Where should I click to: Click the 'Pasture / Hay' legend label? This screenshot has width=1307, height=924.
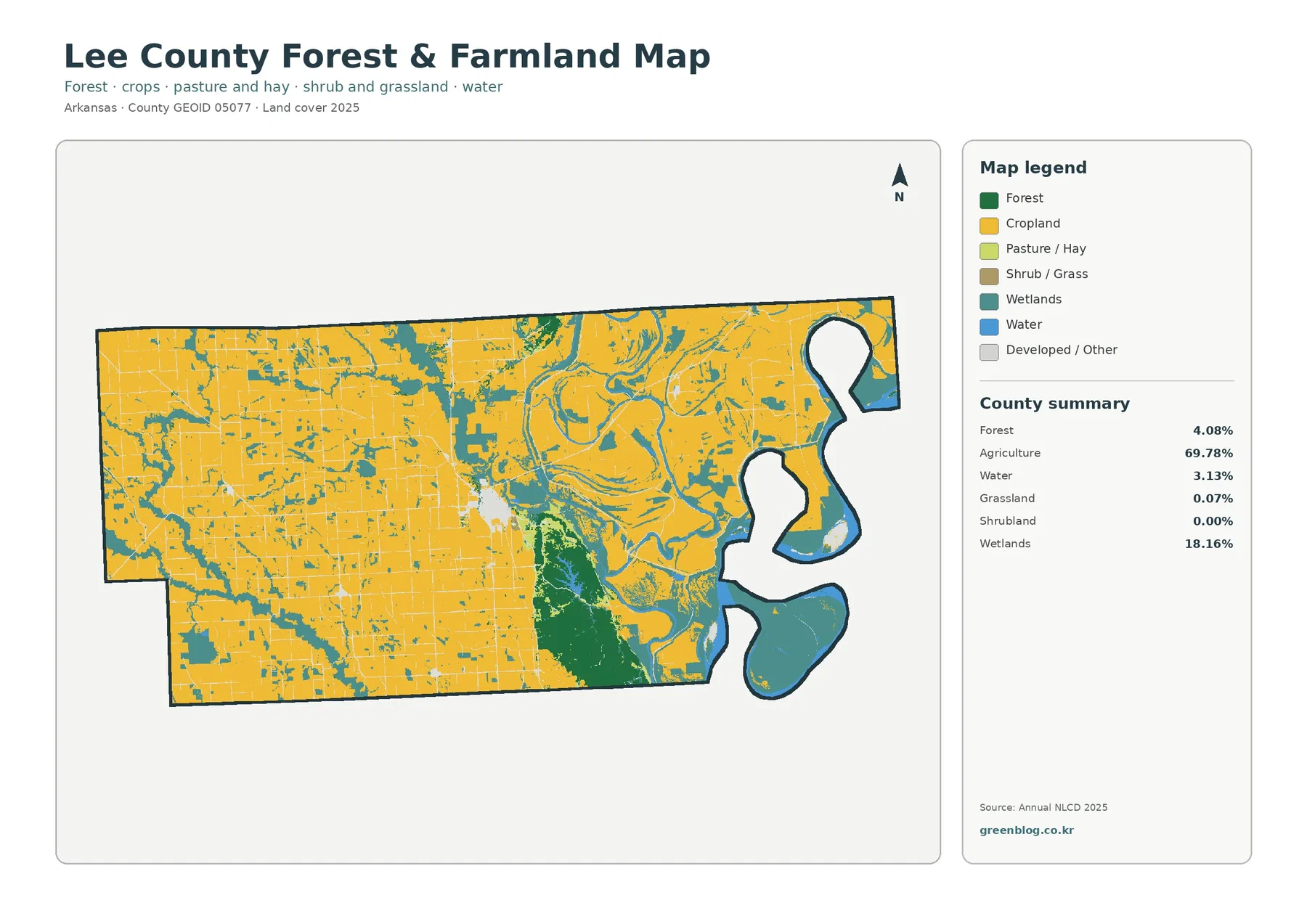(1046, 249)
